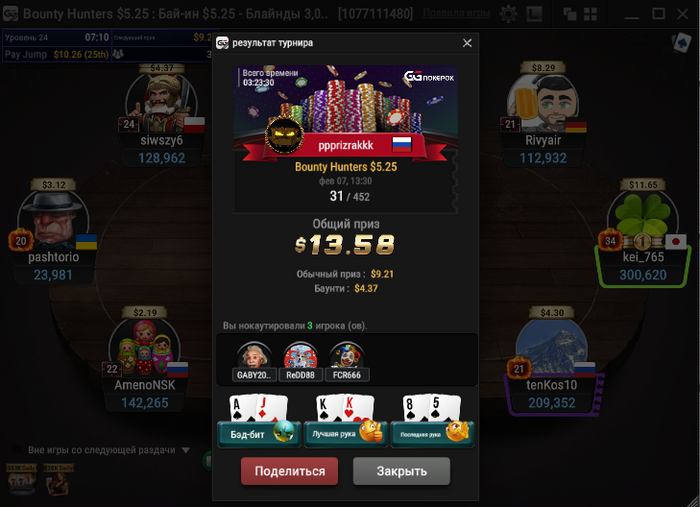
Task: Click the tile windows grid icon
Action: (x=590, y=14)
